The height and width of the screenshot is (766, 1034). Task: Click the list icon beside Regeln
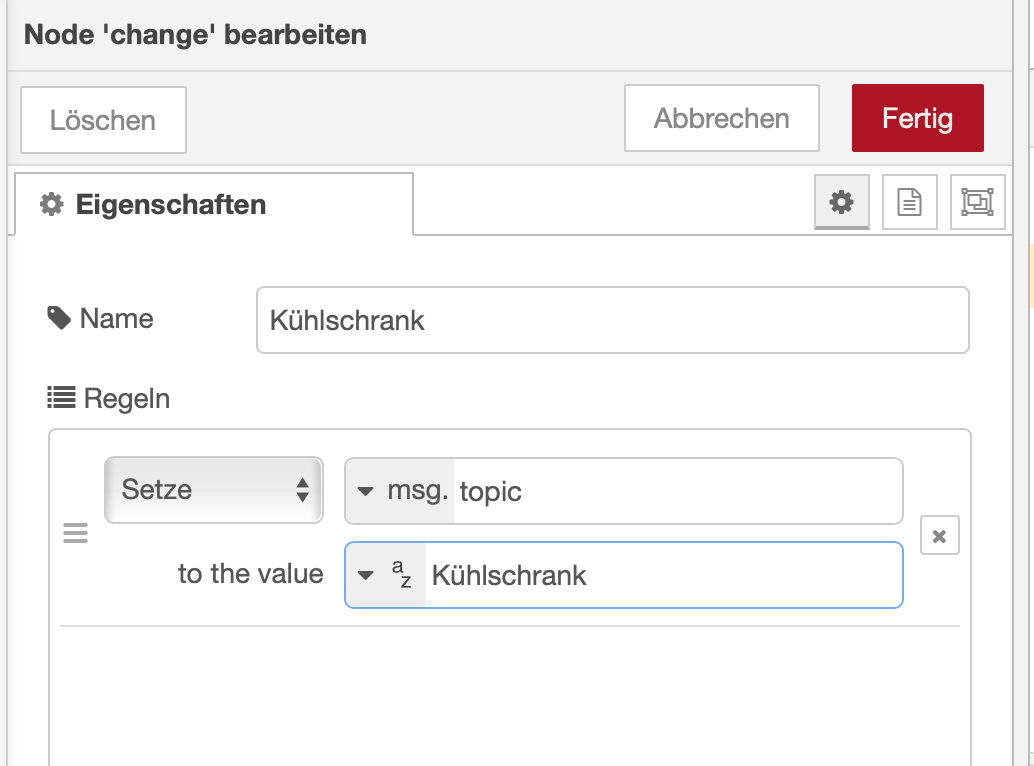62,399
